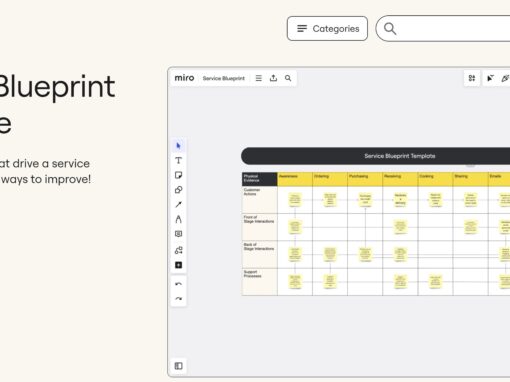
Task: Open the board main menu icon
Action: 259,78
